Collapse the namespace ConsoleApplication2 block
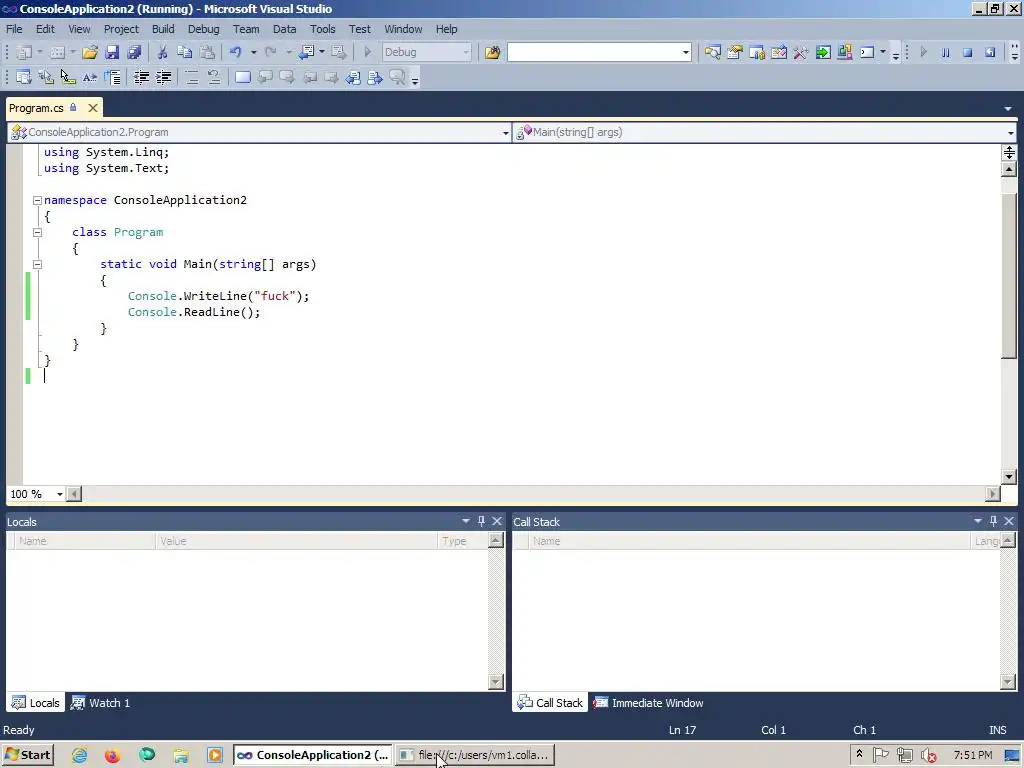This screenshot has width=1024, height=768. [x=37, y=200]
